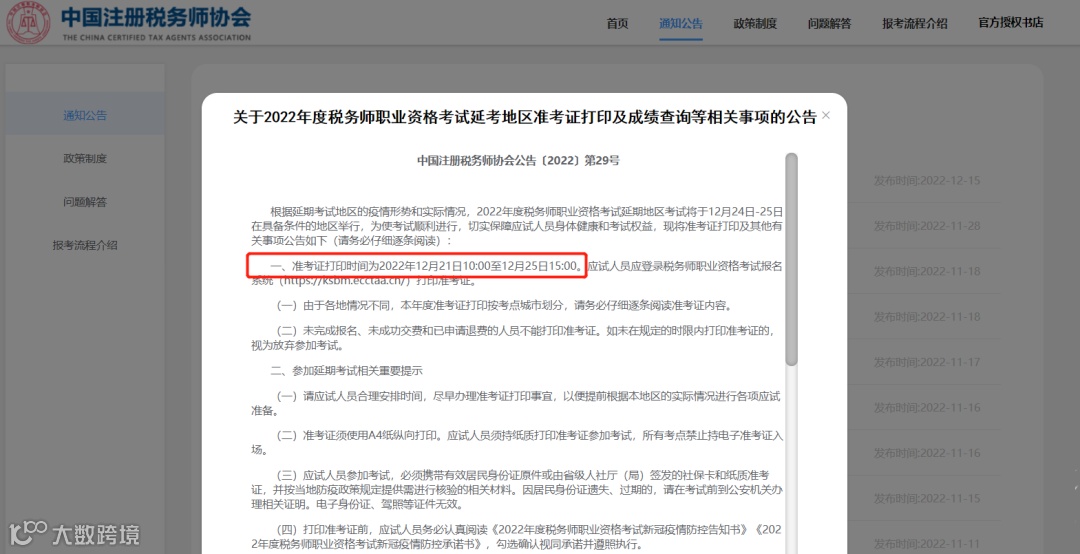Select 问题解答 in left sidebar

click(85, 202)
